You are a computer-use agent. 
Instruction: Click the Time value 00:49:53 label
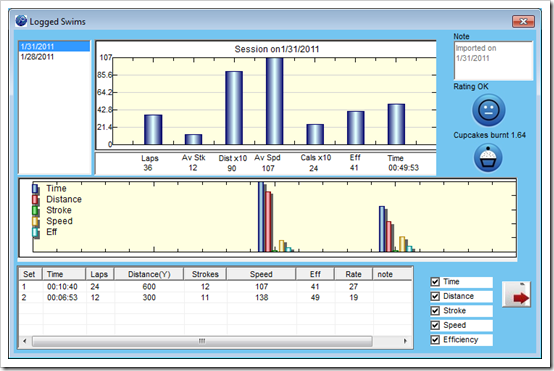coord(403,168)
